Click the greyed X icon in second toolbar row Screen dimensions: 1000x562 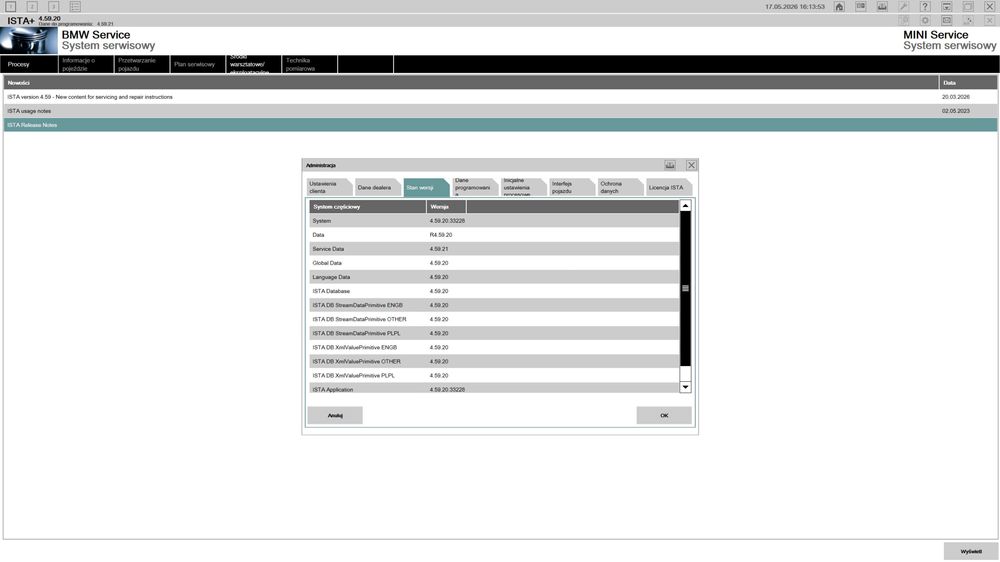[989, 20]
